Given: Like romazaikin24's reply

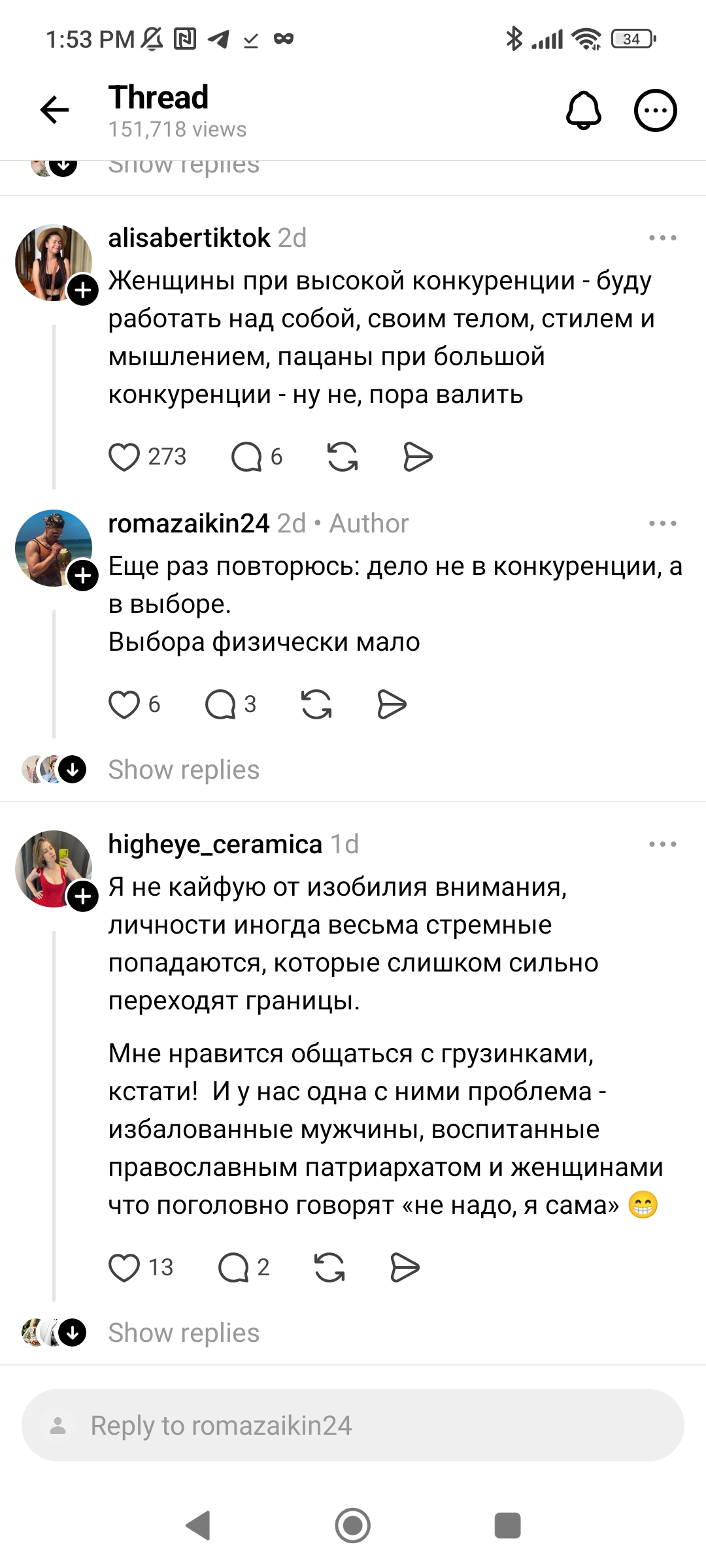Looking at the screenshot, I should 124,704.
